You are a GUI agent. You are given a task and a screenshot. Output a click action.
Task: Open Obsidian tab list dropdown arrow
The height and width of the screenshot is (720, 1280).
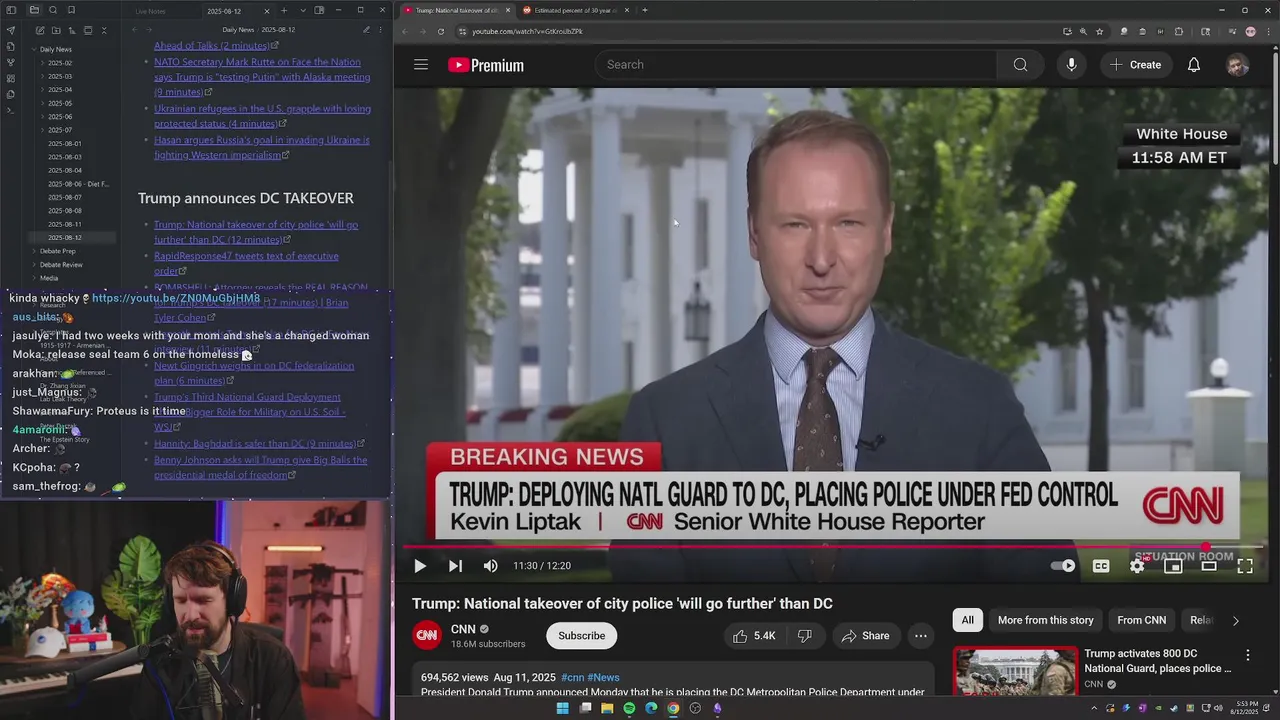point(301,10)
